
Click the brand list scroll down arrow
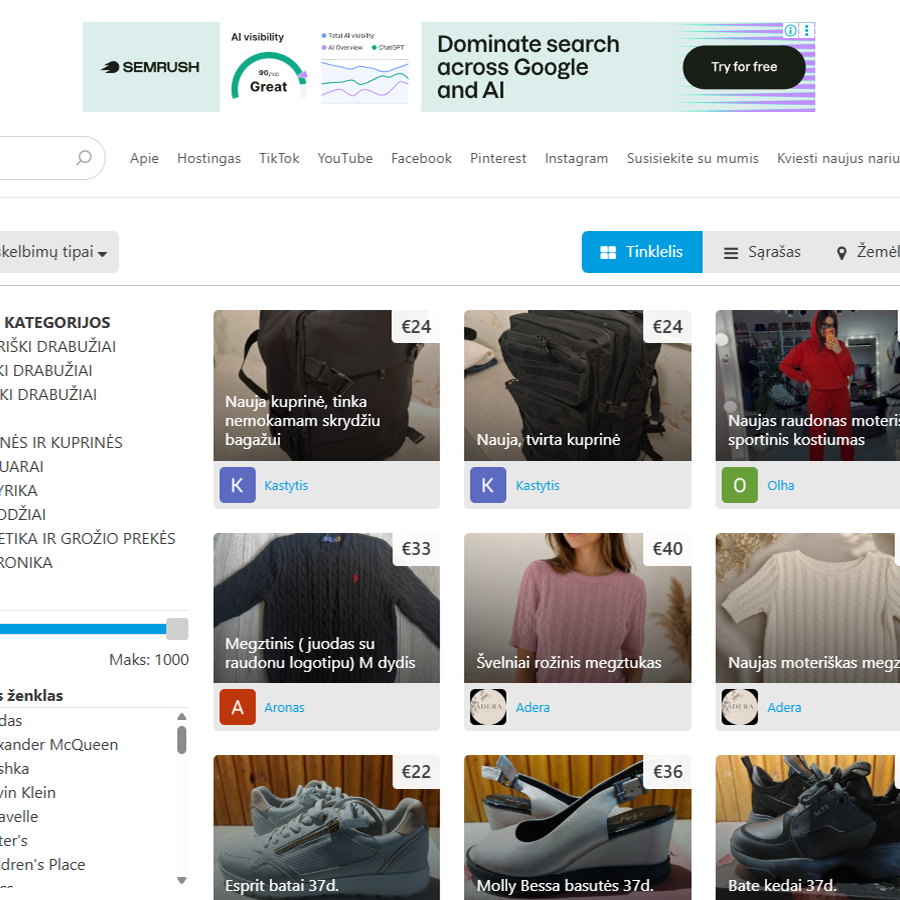(181, 880)
